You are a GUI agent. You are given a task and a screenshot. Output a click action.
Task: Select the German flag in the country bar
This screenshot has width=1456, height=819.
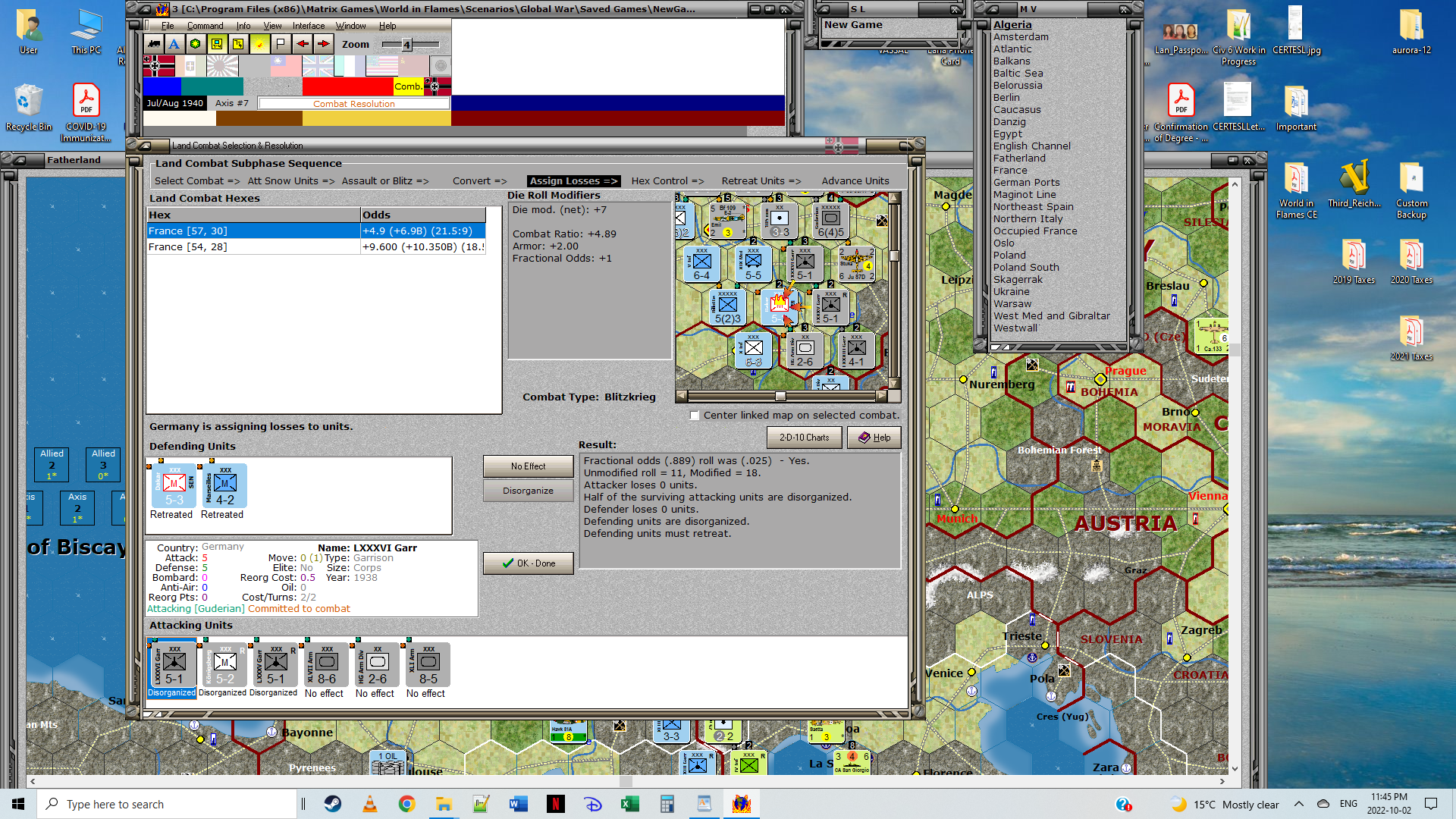[158, 66]
